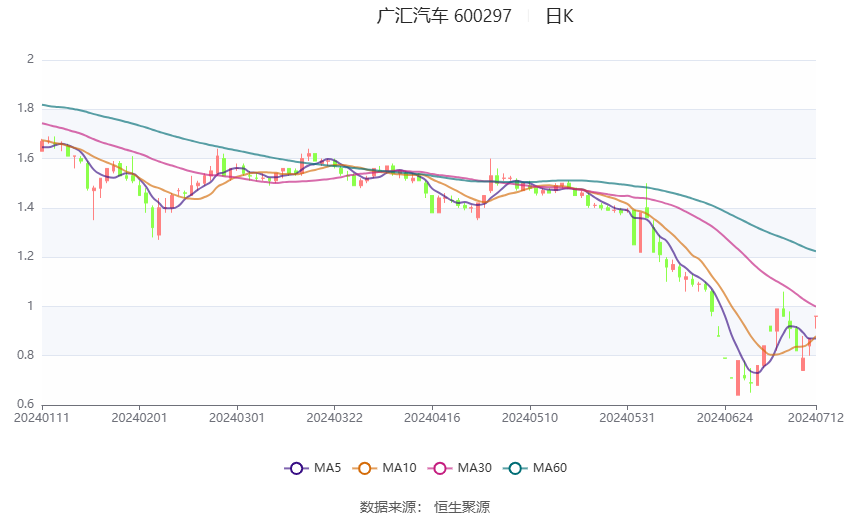Toggle the MA30 legend label text
The width and height of the screenshot is (850, 517).
click(x=474, y=468)
